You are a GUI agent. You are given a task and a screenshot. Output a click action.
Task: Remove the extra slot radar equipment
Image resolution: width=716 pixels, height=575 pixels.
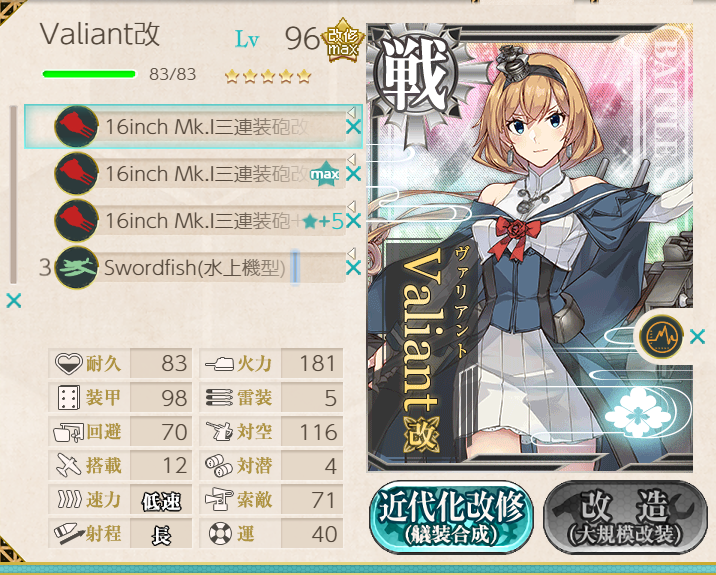pos(697,337)
